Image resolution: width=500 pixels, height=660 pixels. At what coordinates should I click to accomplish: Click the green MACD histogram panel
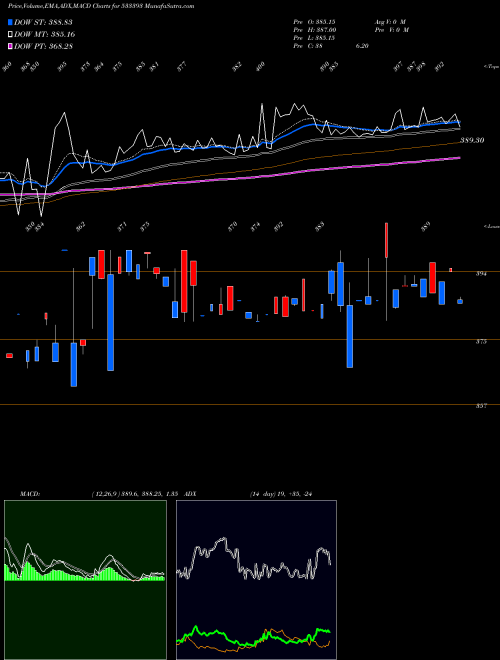[x=85, y=580]
